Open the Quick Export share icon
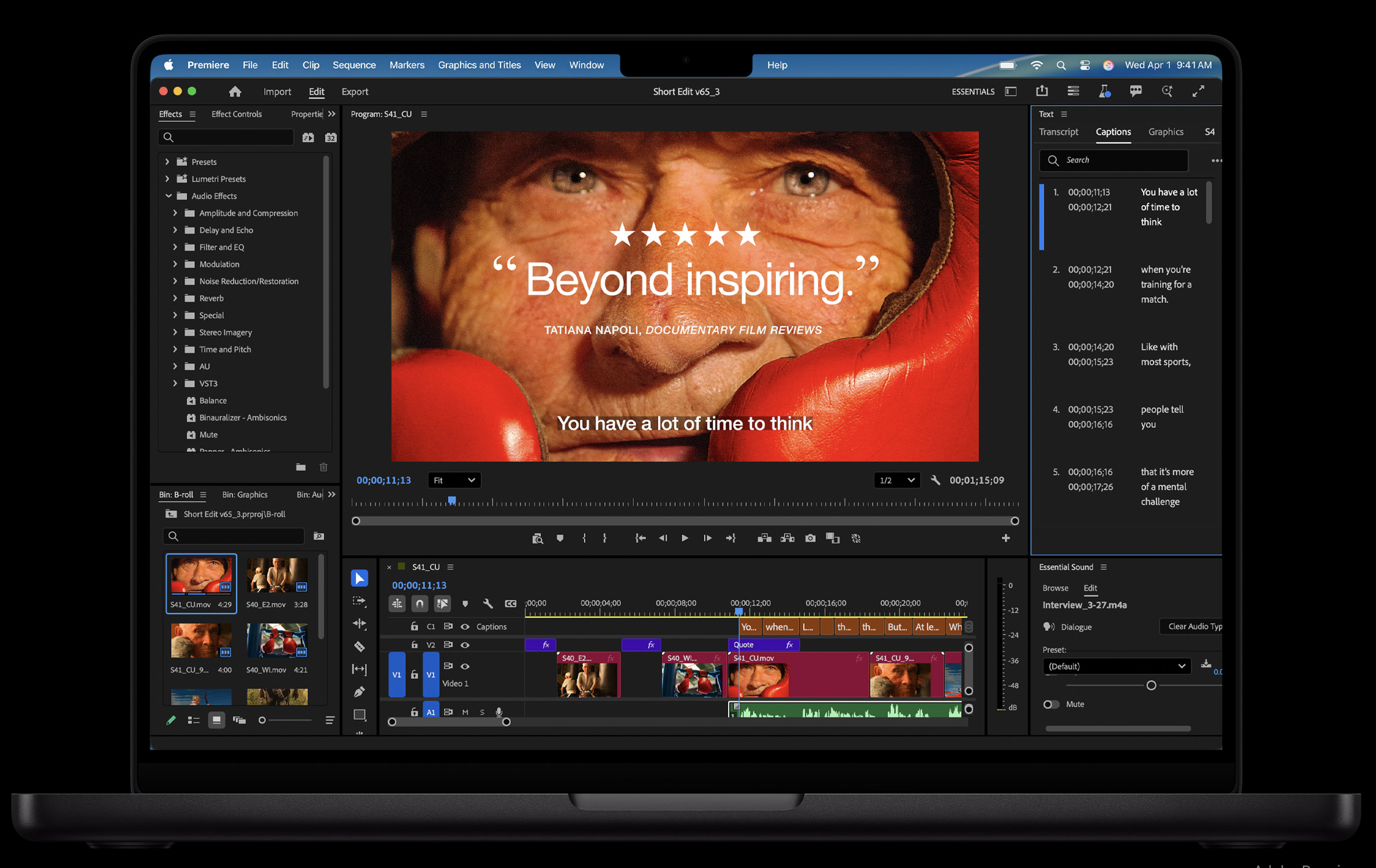The width and height of the screenshot is (1376, 868). click(x=1042, y=91)
